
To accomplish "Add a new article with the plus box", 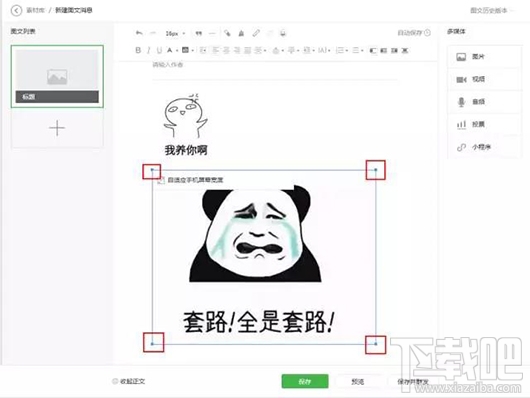I will tap(57, 128).
